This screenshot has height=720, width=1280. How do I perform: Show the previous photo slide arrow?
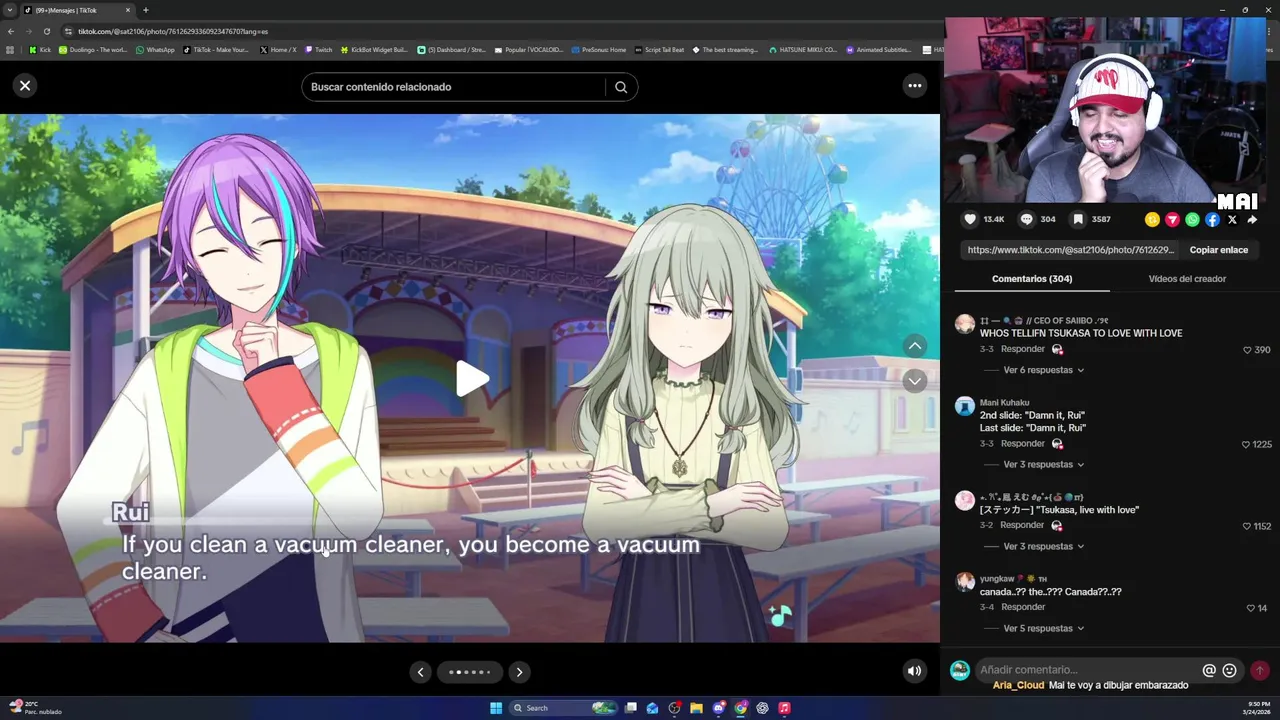click(x=421, y=672)
